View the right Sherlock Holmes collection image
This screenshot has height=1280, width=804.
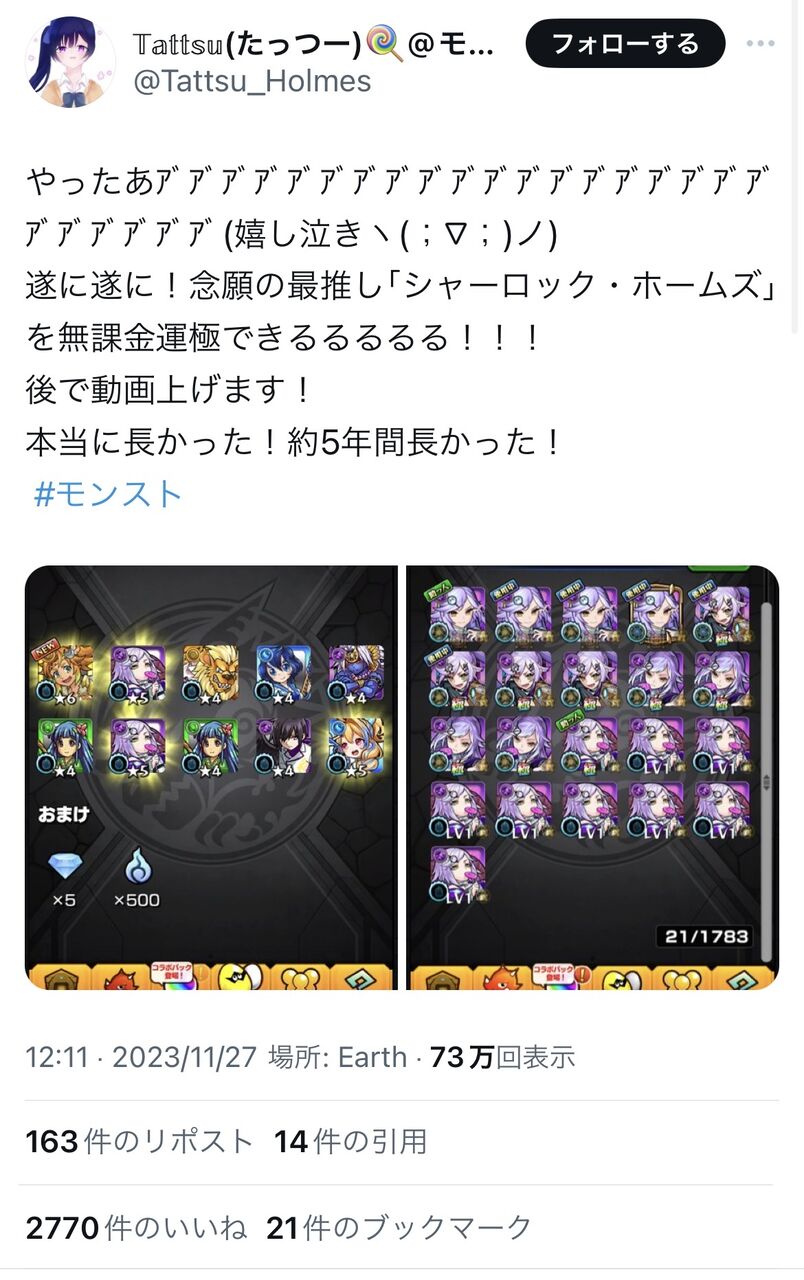click(592, 778)
